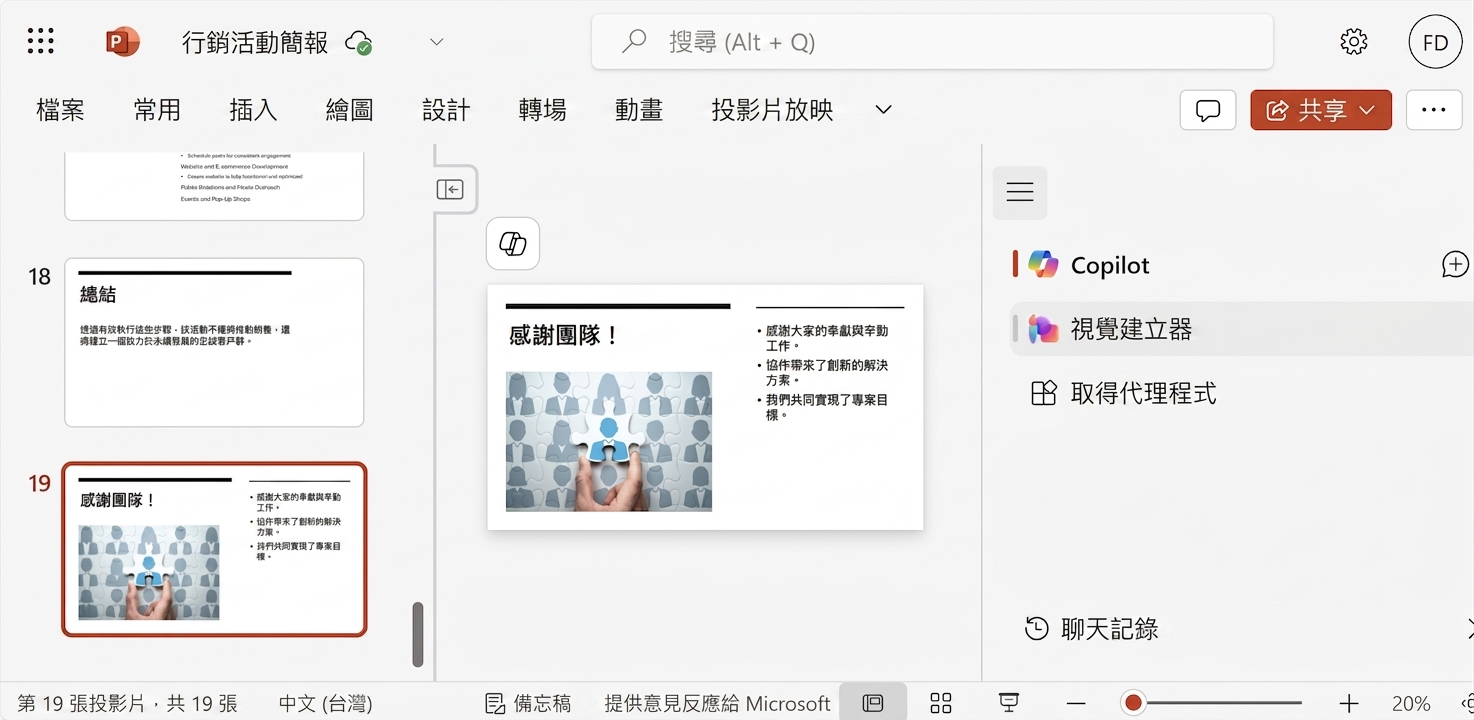Click 取得代理程式 option

pyautogui.click(x=1122, y=393)
